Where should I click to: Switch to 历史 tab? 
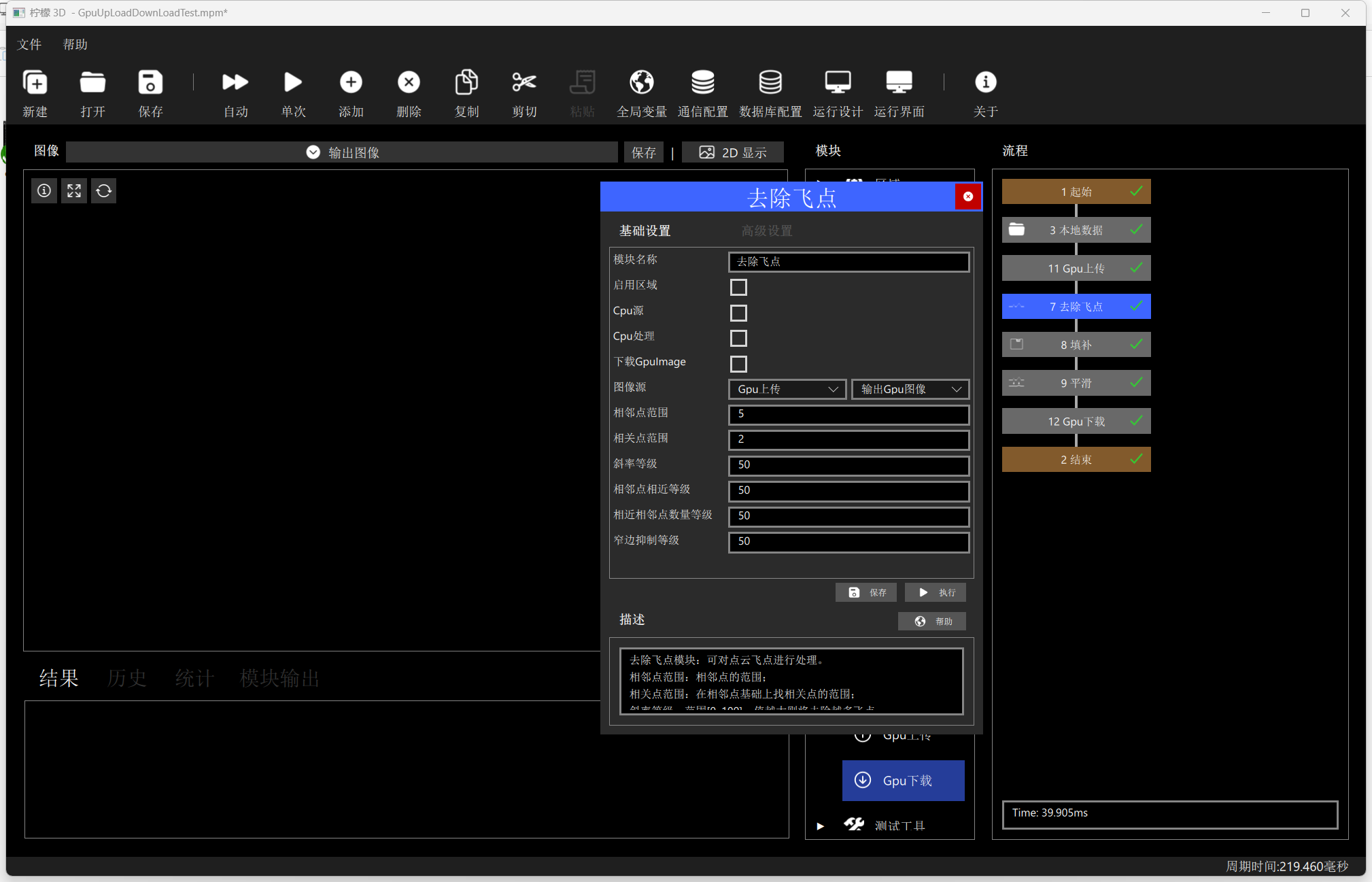coord(126,678)
